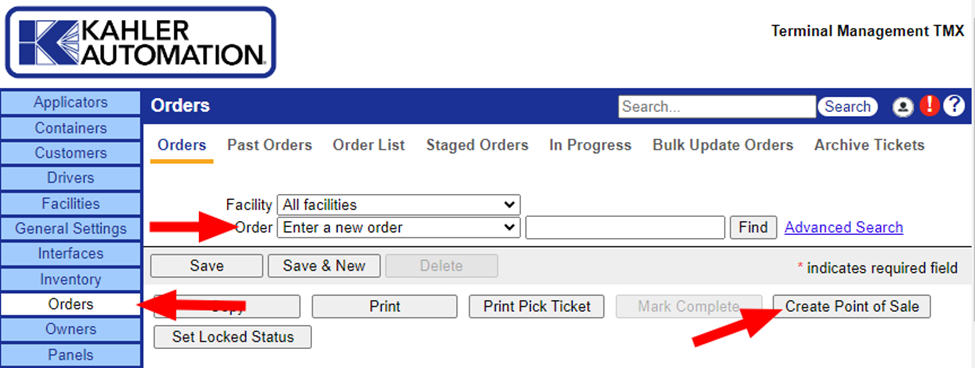Select Archive Tickets tab
The height and width of the screenshot is (368, 975).
click(x=869, y=145)
